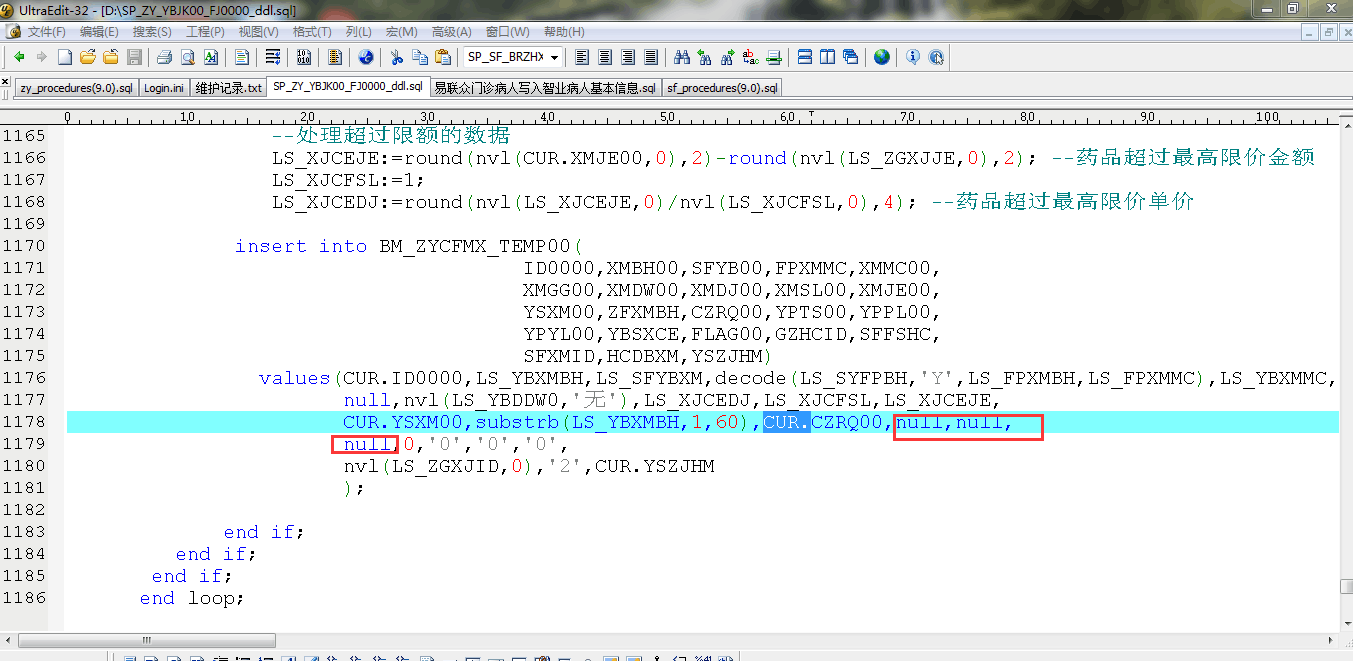Cut selection with the scissors icon
1353x661 pixels.
397,57
